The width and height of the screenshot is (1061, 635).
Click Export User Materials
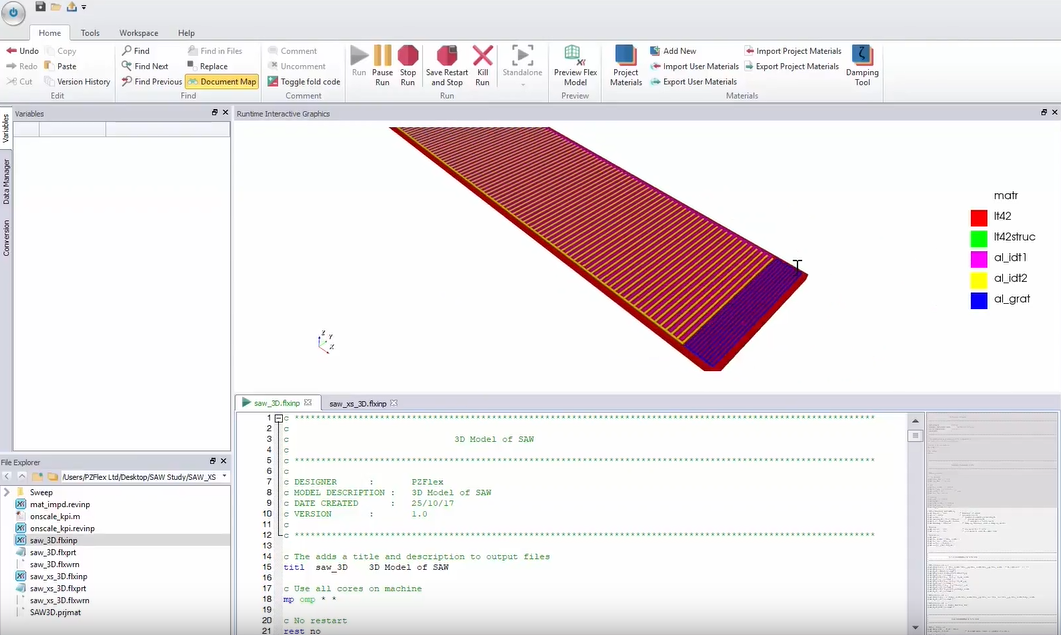[694, 81]
